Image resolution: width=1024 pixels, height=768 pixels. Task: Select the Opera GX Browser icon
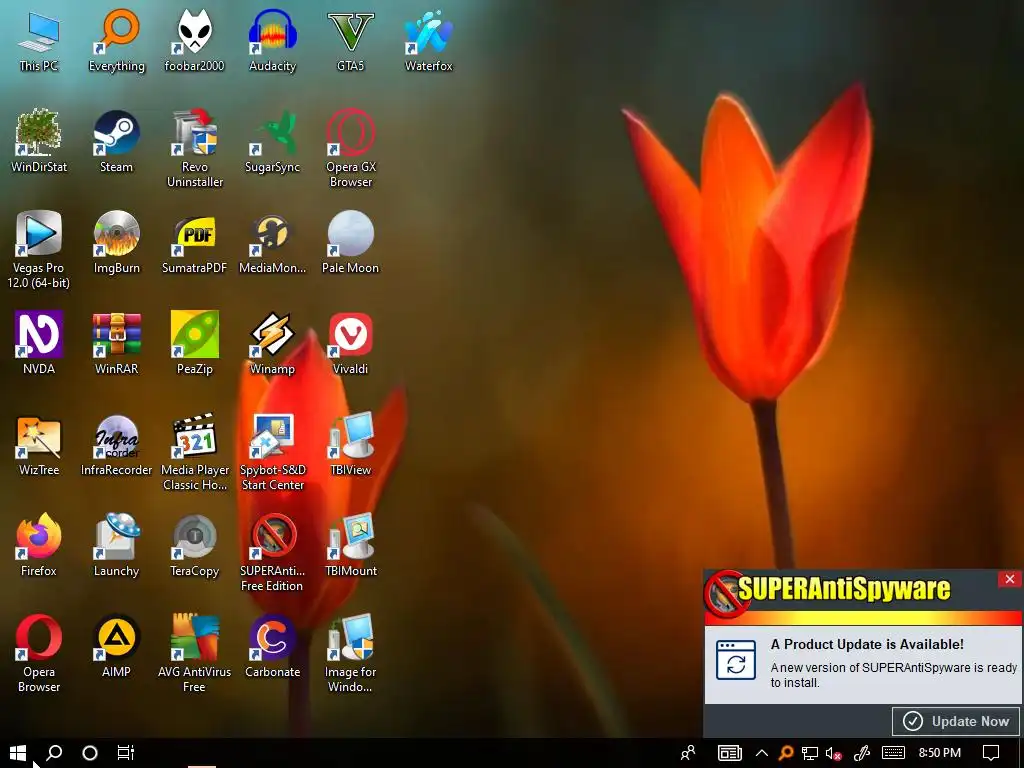pos(351,148)
